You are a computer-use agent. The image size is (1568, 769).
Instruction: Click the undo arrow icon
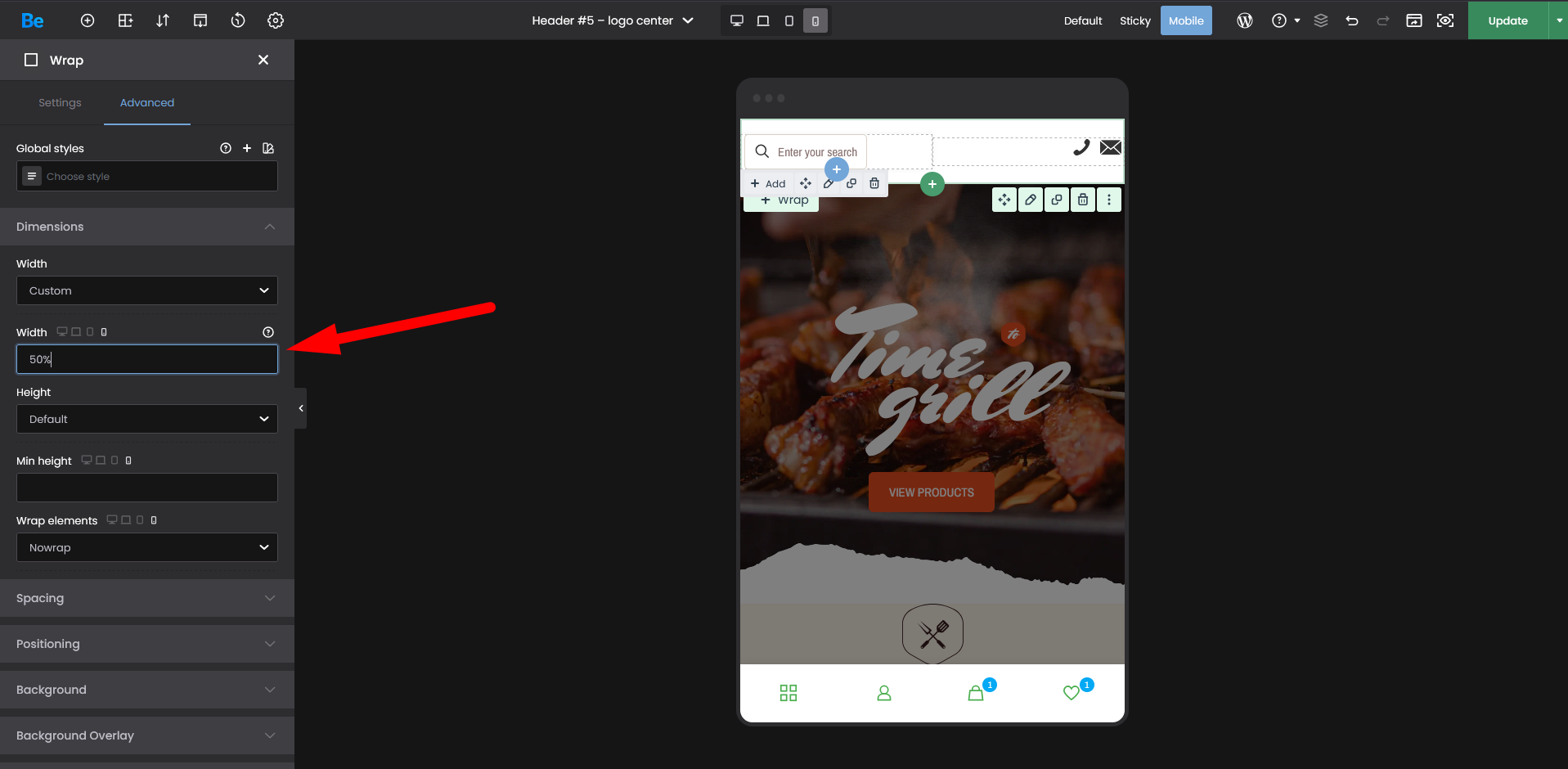tap(1351, 20)
